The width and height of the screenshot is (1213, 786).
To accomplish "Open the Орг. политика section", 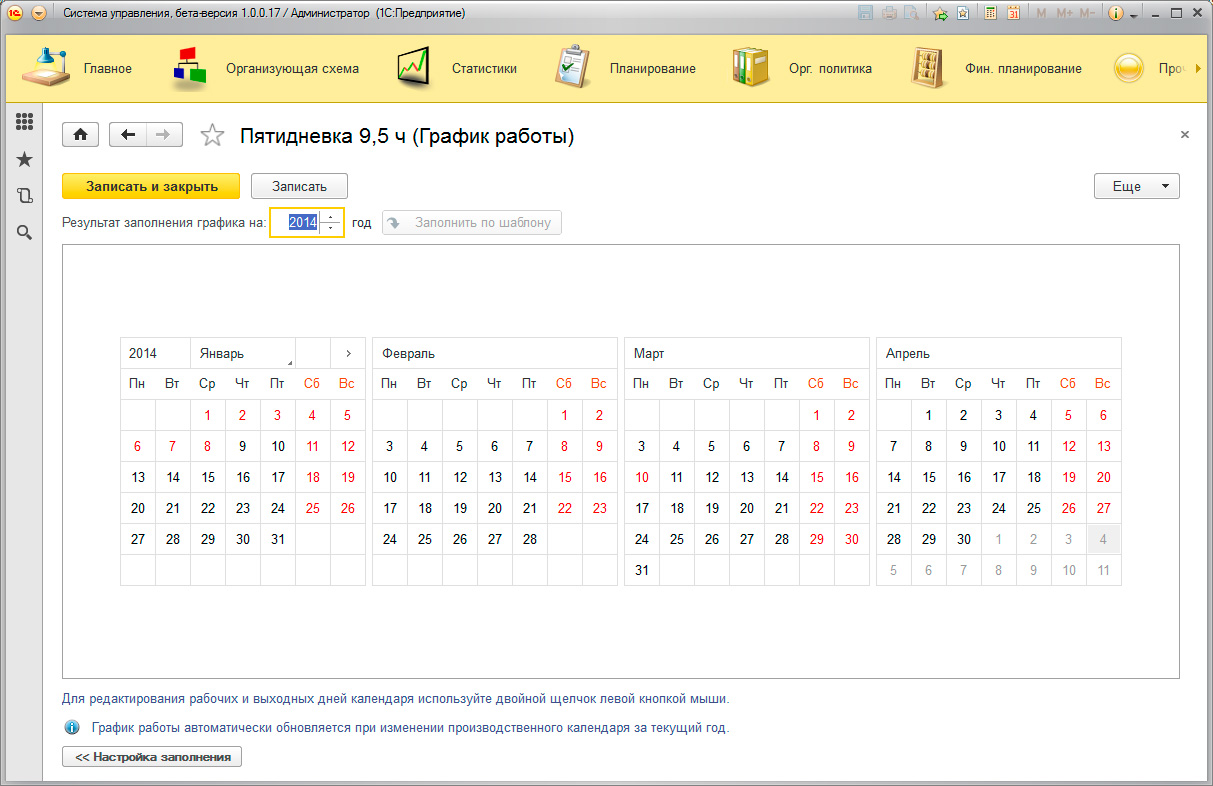I will [x=802, y=69].
